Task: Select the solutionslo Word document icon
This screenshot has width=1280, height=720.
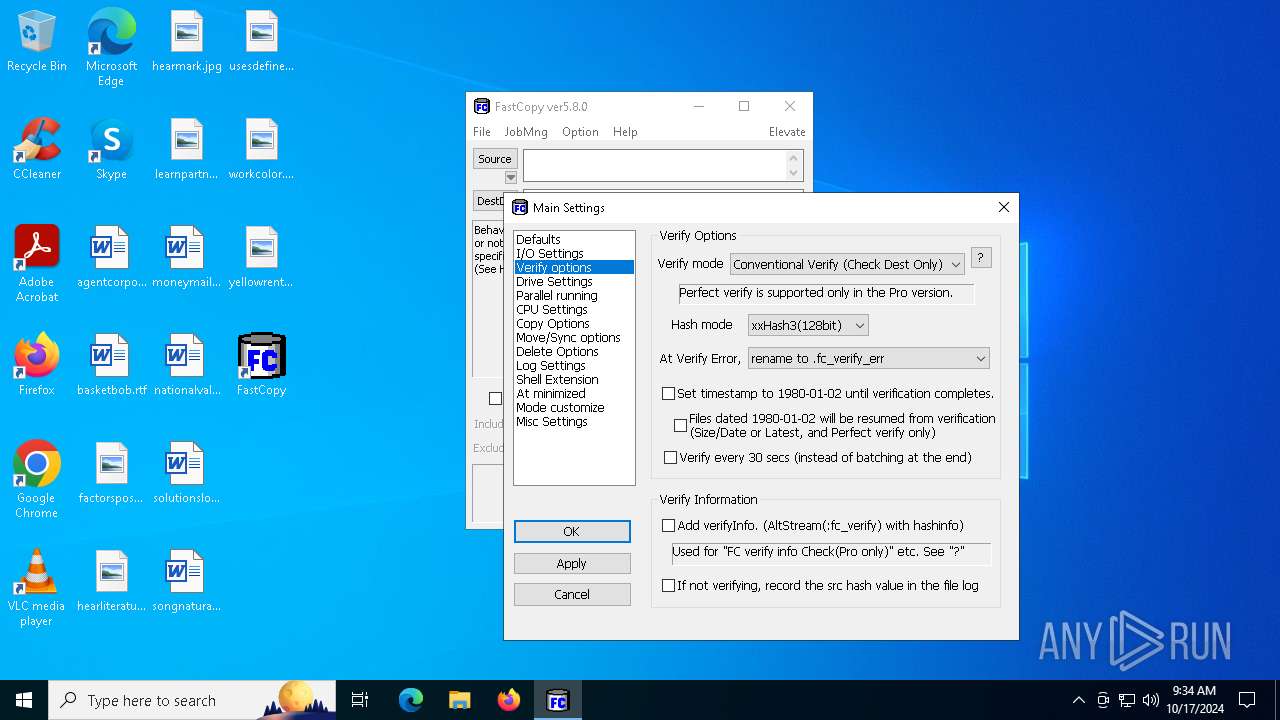Action: tap(187, 474)
